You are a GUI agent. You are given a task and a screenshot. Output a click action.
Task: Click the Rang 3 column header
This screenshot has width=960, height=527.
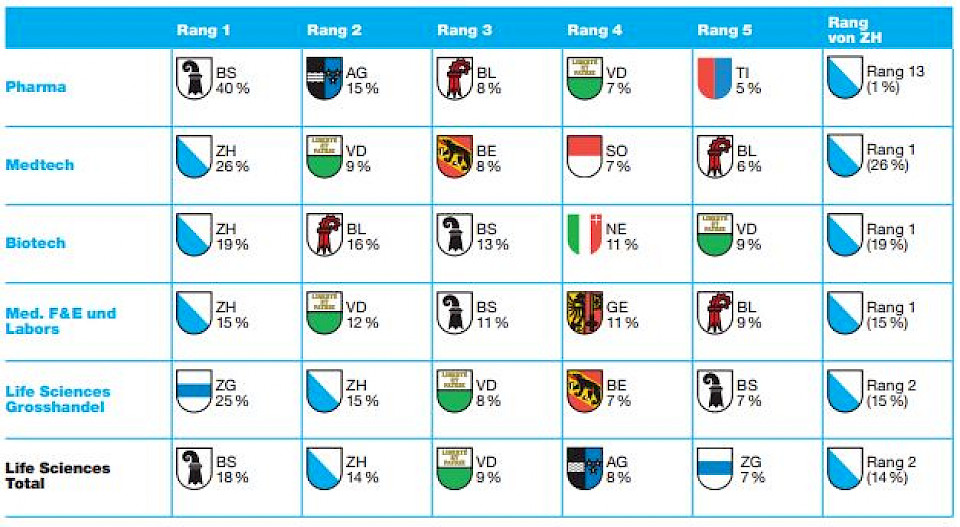coord(464,30)
